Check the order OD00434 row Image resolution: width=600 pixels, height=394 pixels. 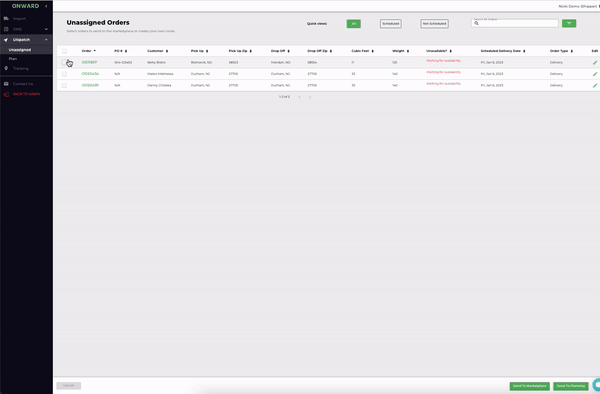coord(64,74)
